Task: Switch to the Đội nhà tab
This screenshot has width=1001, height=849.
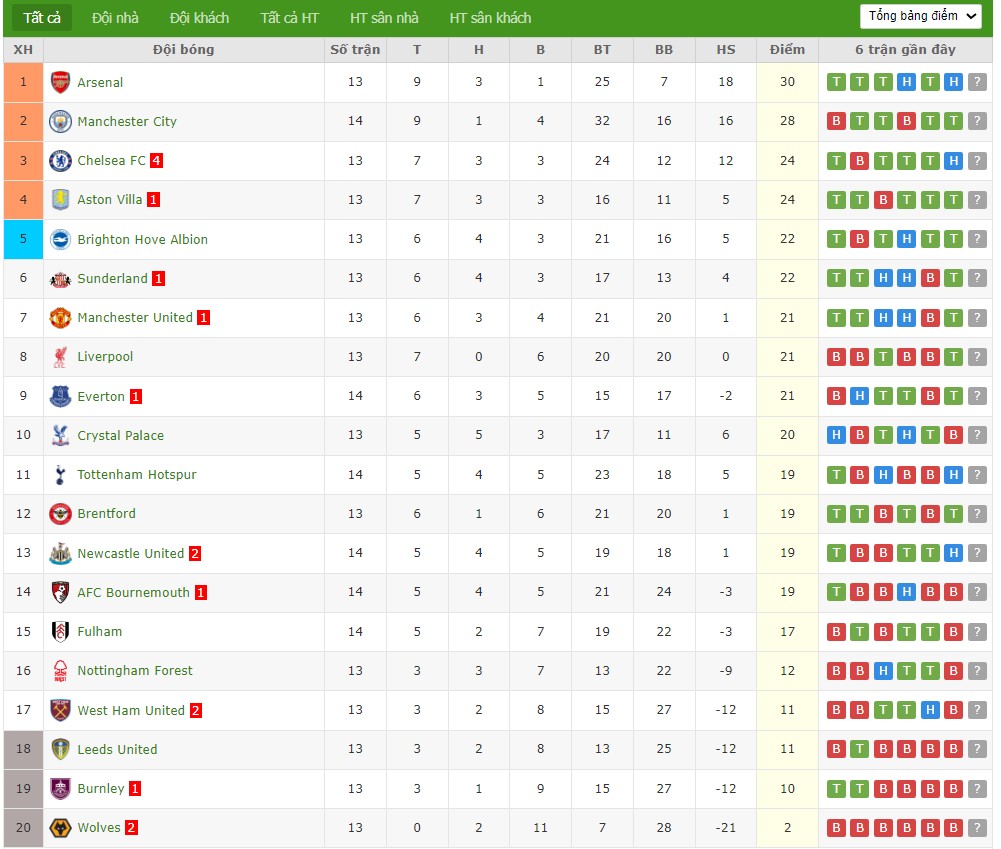Action: tap(115, 18)
